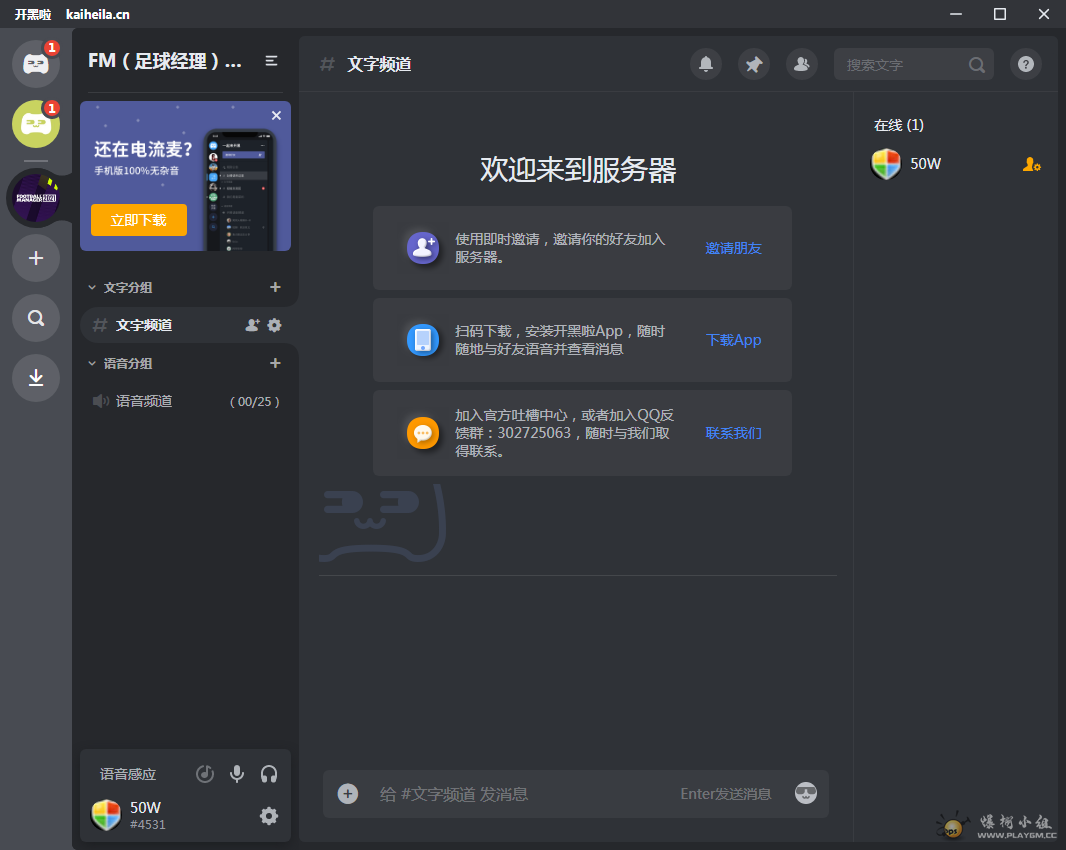Screen dimensions: 1066x850
Task: Click the download client icon in sidebar
Action: [x=36, y=378]
